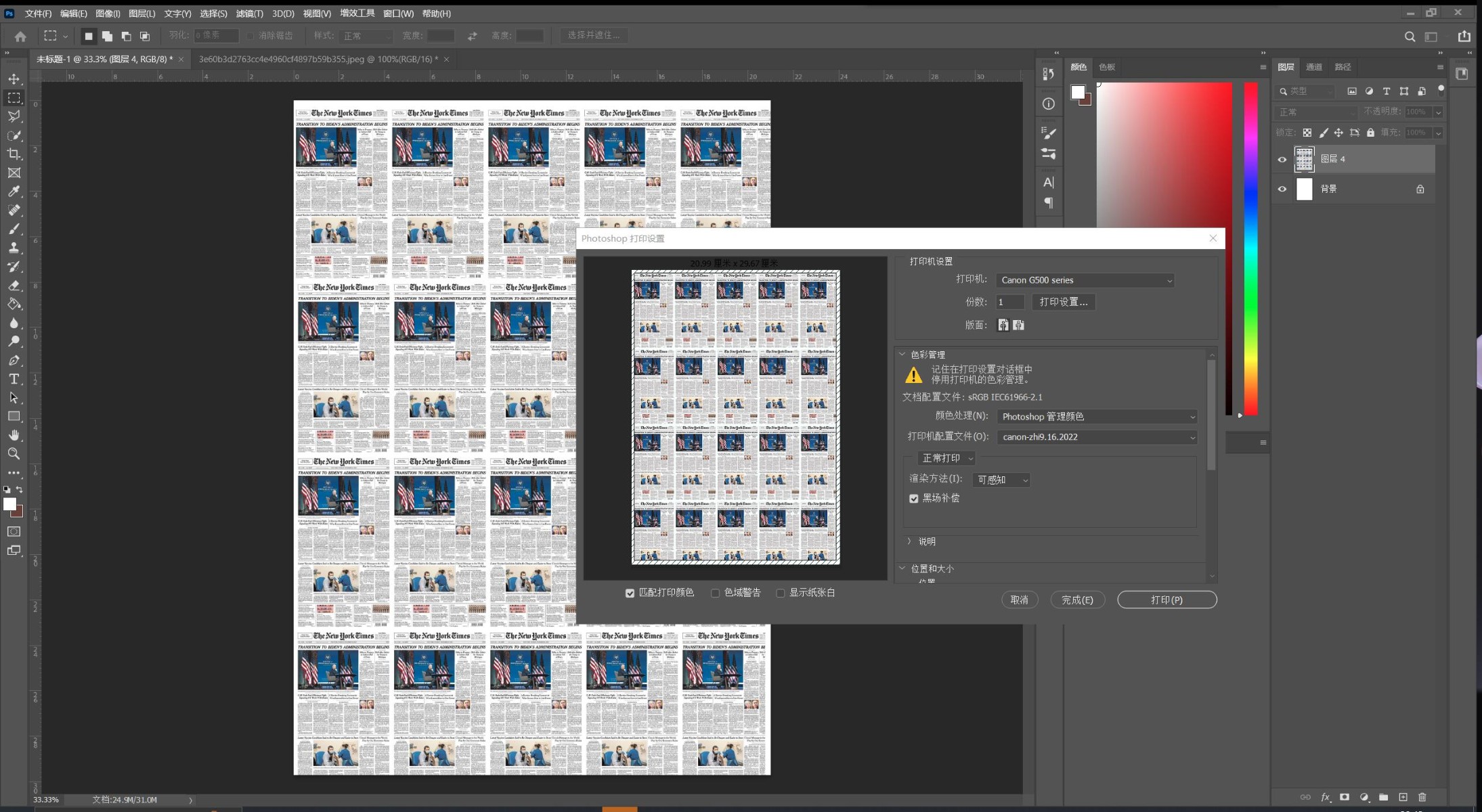Select the Frame tool
The image size is (1482, 812).
14,173
